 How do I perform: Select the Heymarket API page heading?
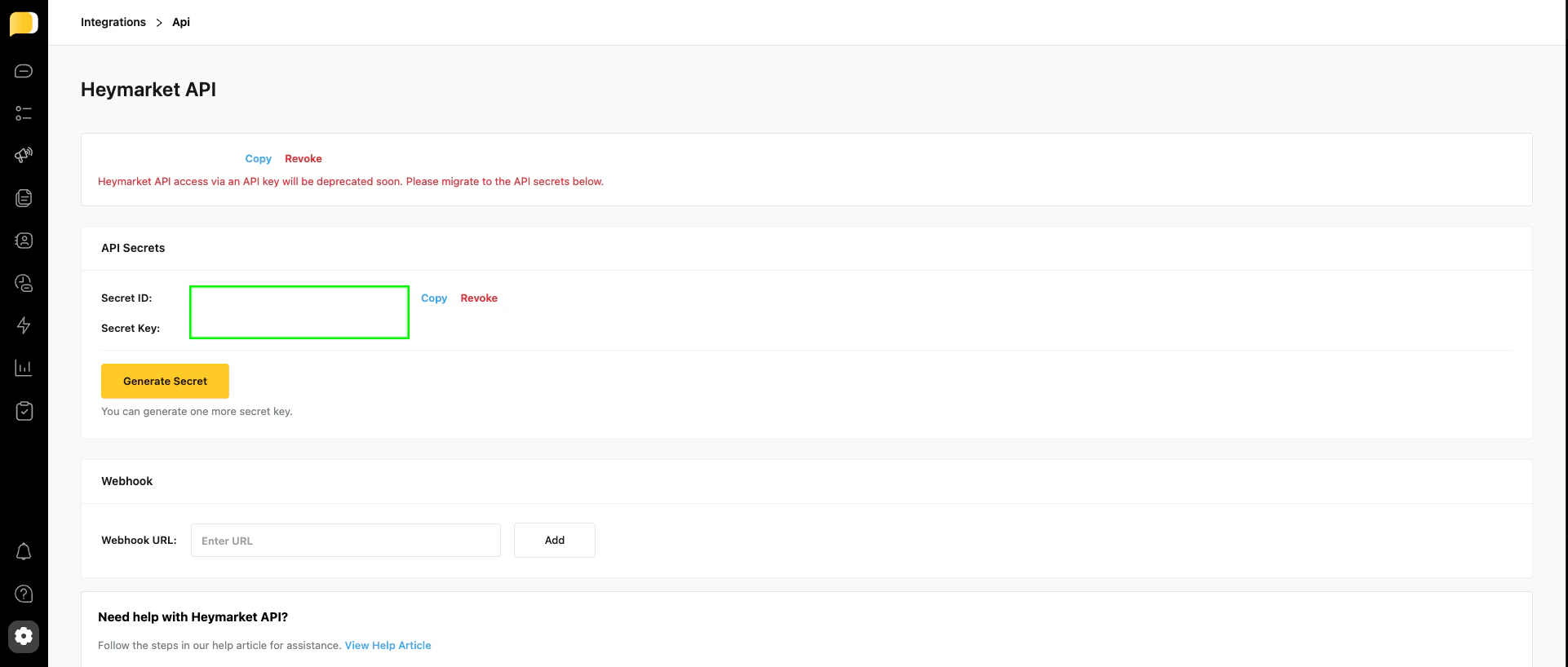(148, 90)
